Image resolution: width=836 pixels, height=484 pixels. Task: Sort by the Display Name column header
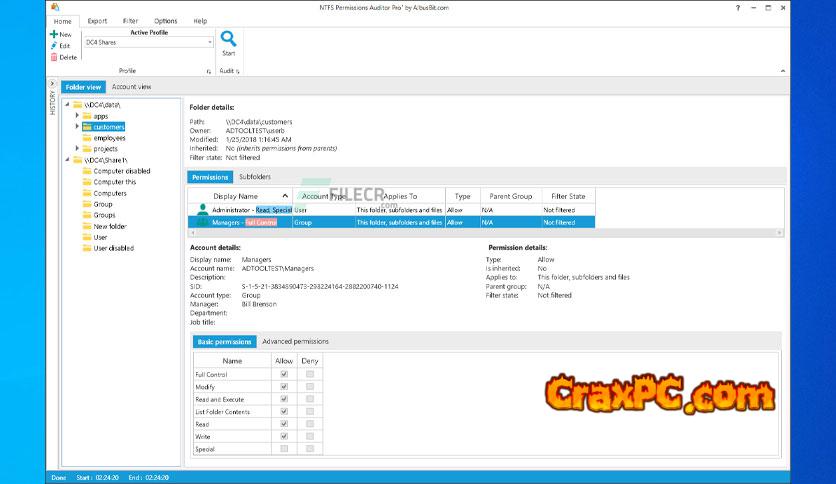(x=236, y=197)
